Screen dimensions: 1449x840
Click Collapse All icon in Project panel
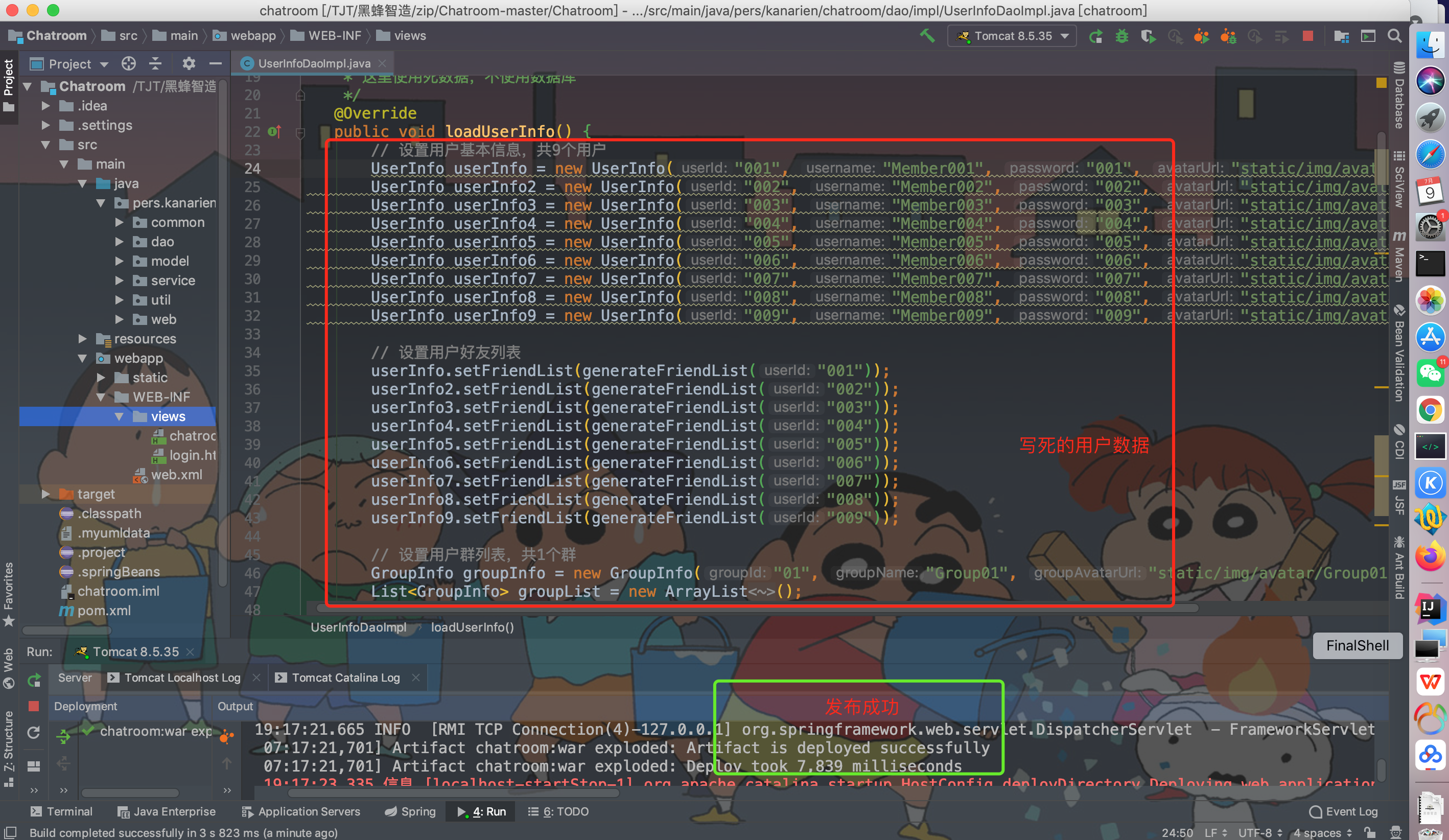[x=155, y=63]
